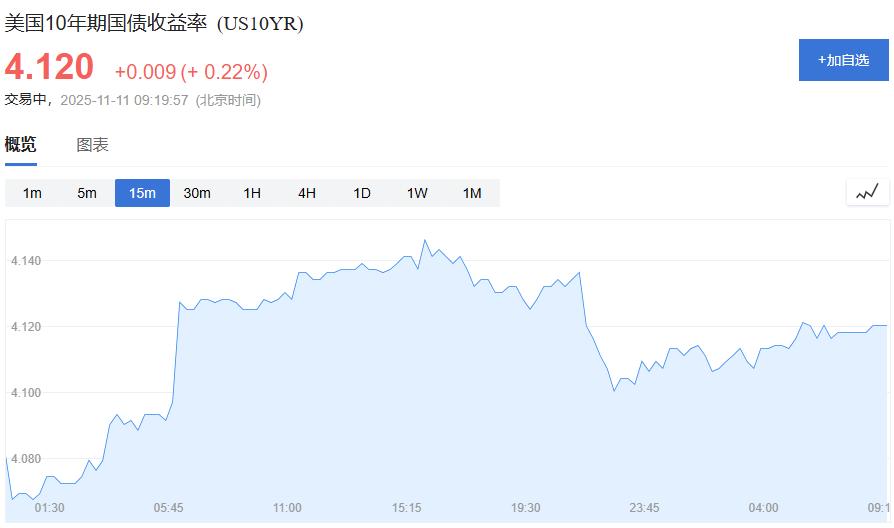Add US10YR to watchlist with +加自选

point(843,60)
